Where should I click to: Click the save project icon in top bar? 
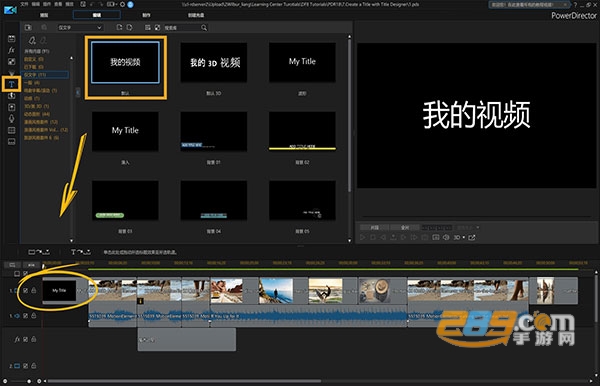coord(83,4)
